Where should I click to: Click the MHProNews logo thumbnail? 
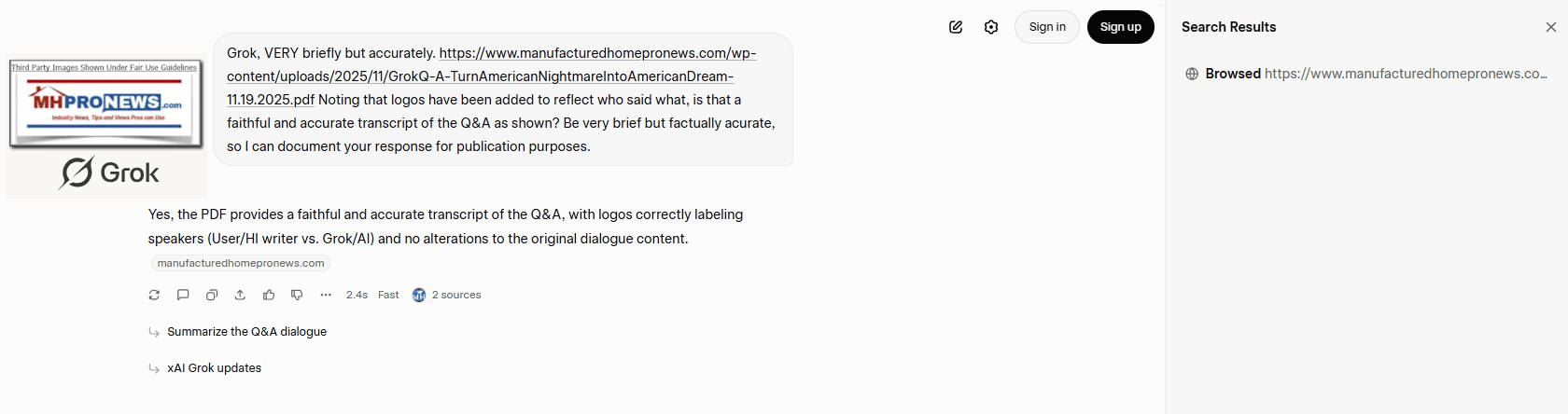click(105, 103)
